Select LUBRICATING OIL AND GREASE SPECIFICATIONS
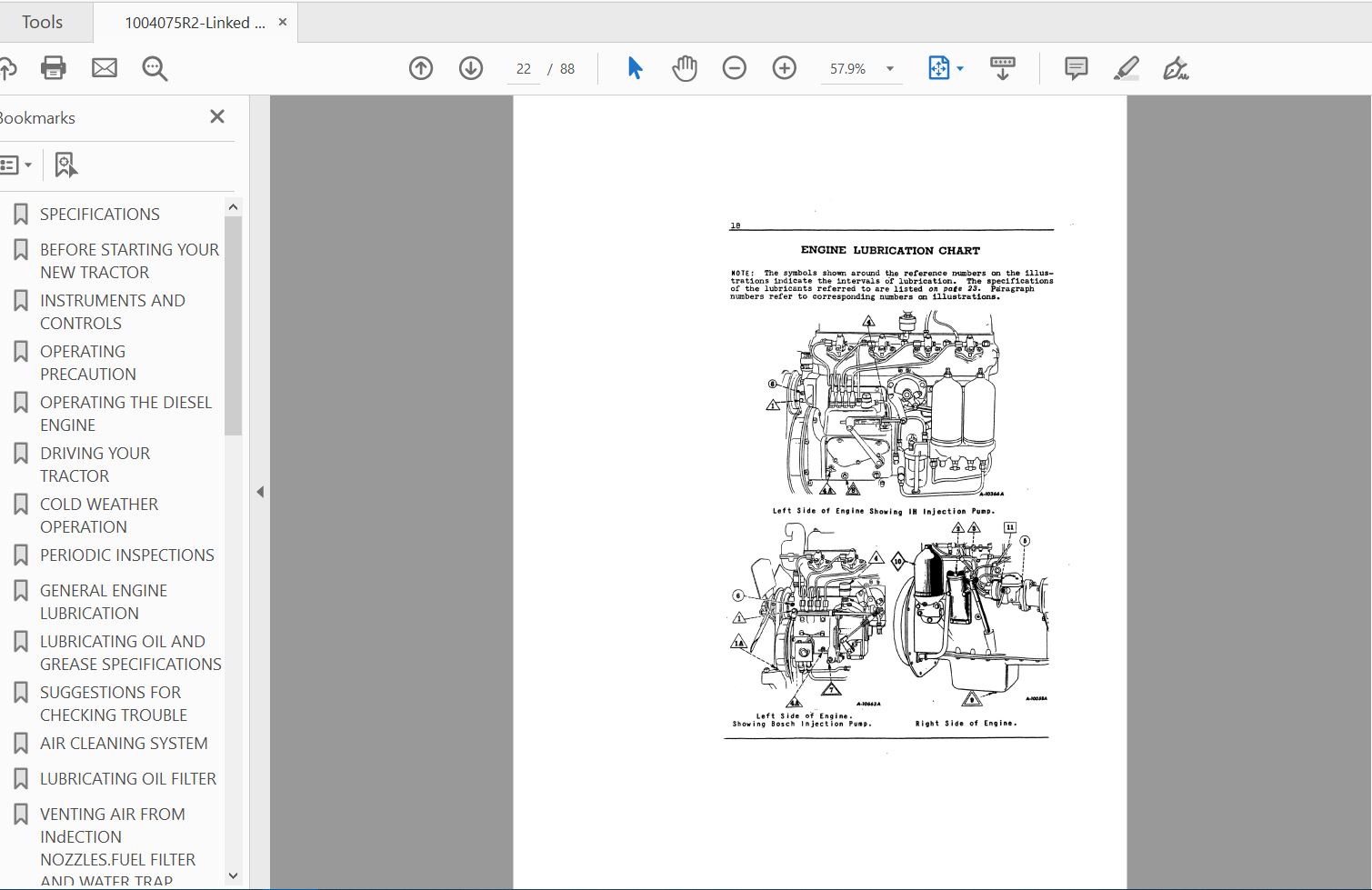This screenshot has height=890, width=1372. point(131,653)
